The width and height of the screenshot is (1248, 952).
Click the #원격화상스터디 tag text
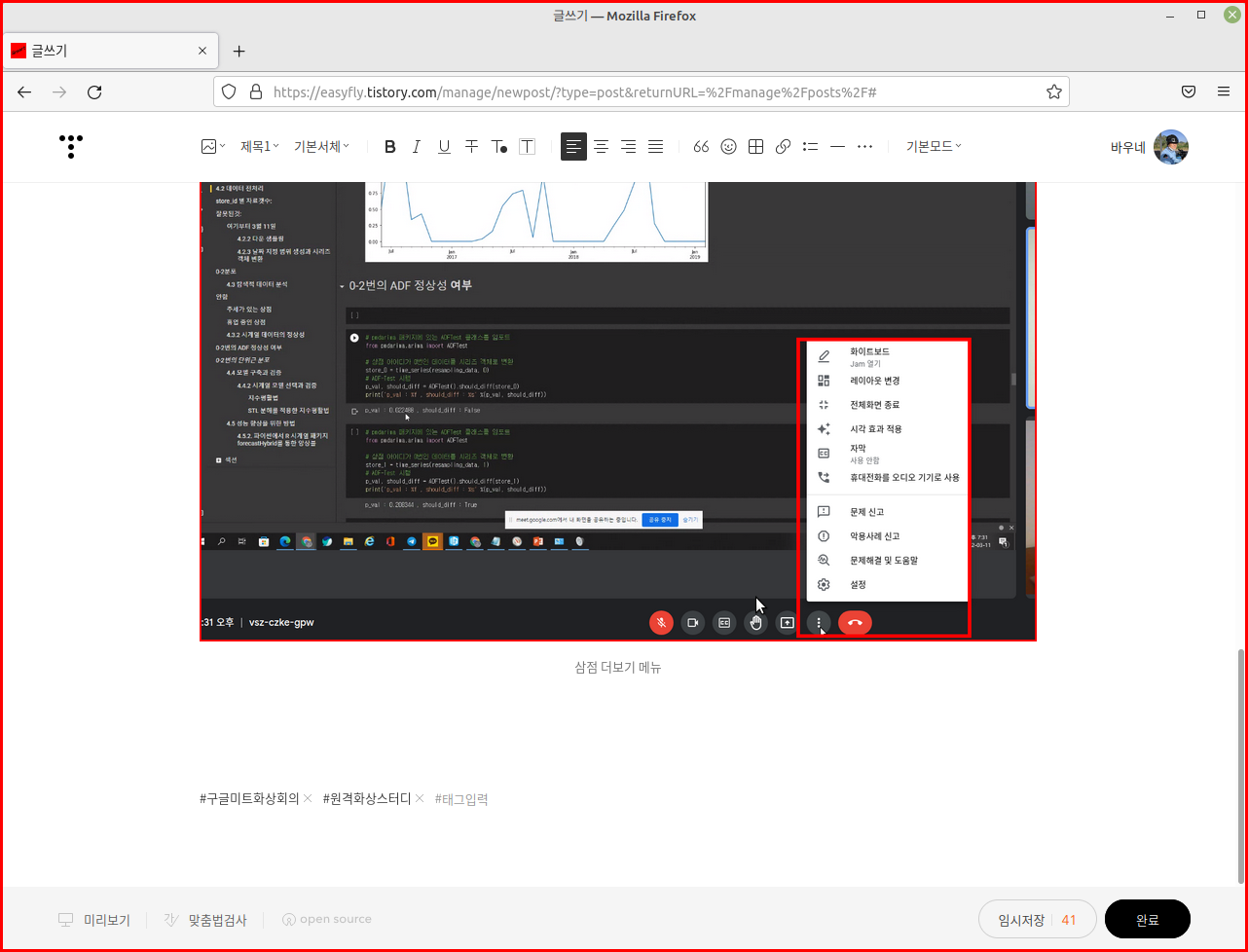click(367, 798)
